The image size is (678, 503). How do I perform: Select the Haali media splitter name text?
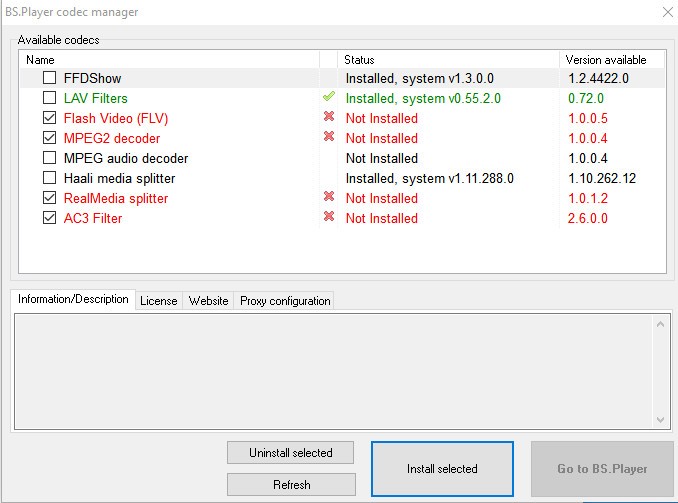119,178
